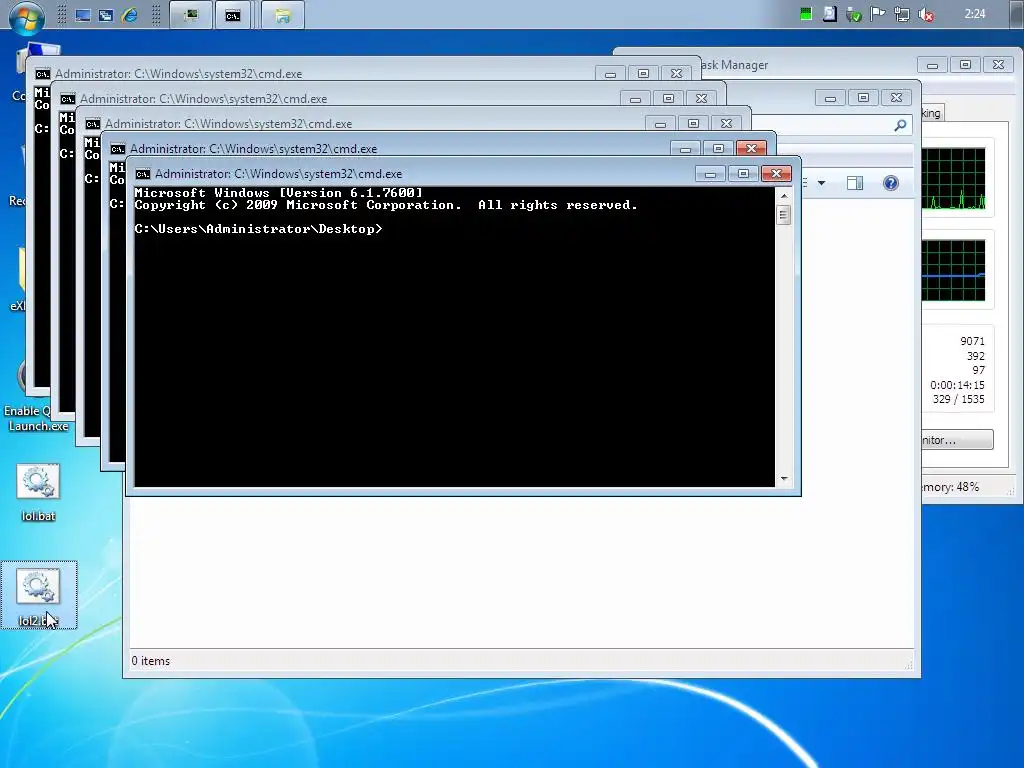Click "0 items" in Explorer status bar

(x=151, y=661)
